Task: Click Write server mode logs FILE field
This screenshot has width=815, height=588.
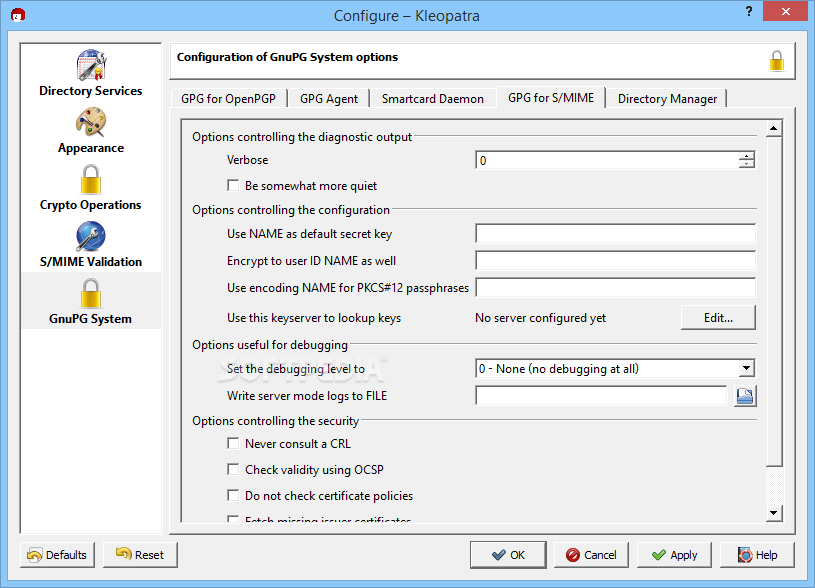Action: point(601,396)
